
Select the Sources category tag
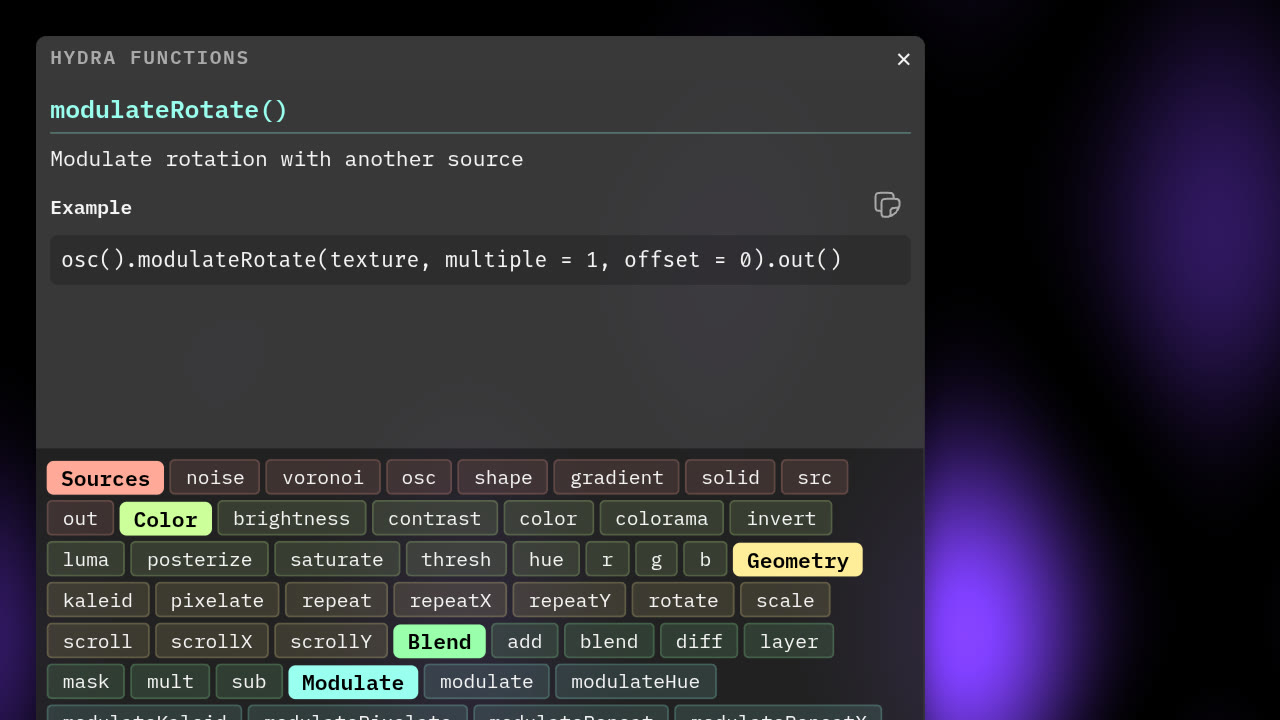pyautogui.click(x=105, y=478)
